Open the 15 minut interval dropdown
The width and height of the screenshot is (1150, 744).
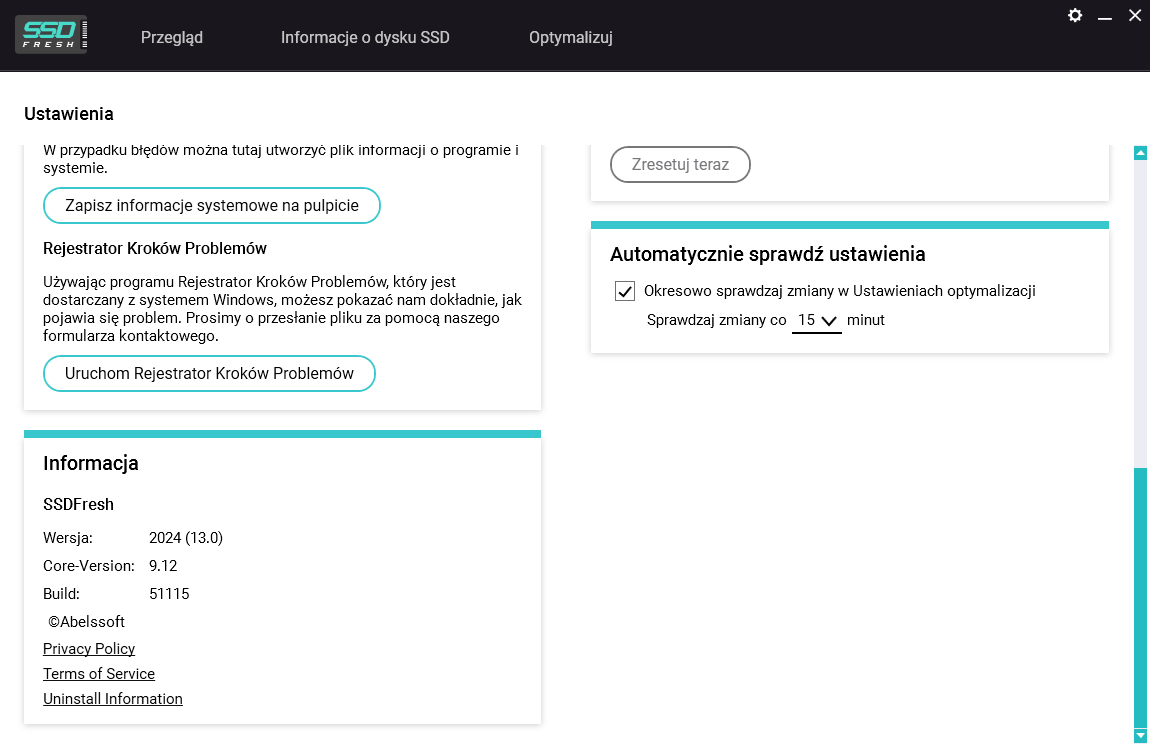(816, 321)
